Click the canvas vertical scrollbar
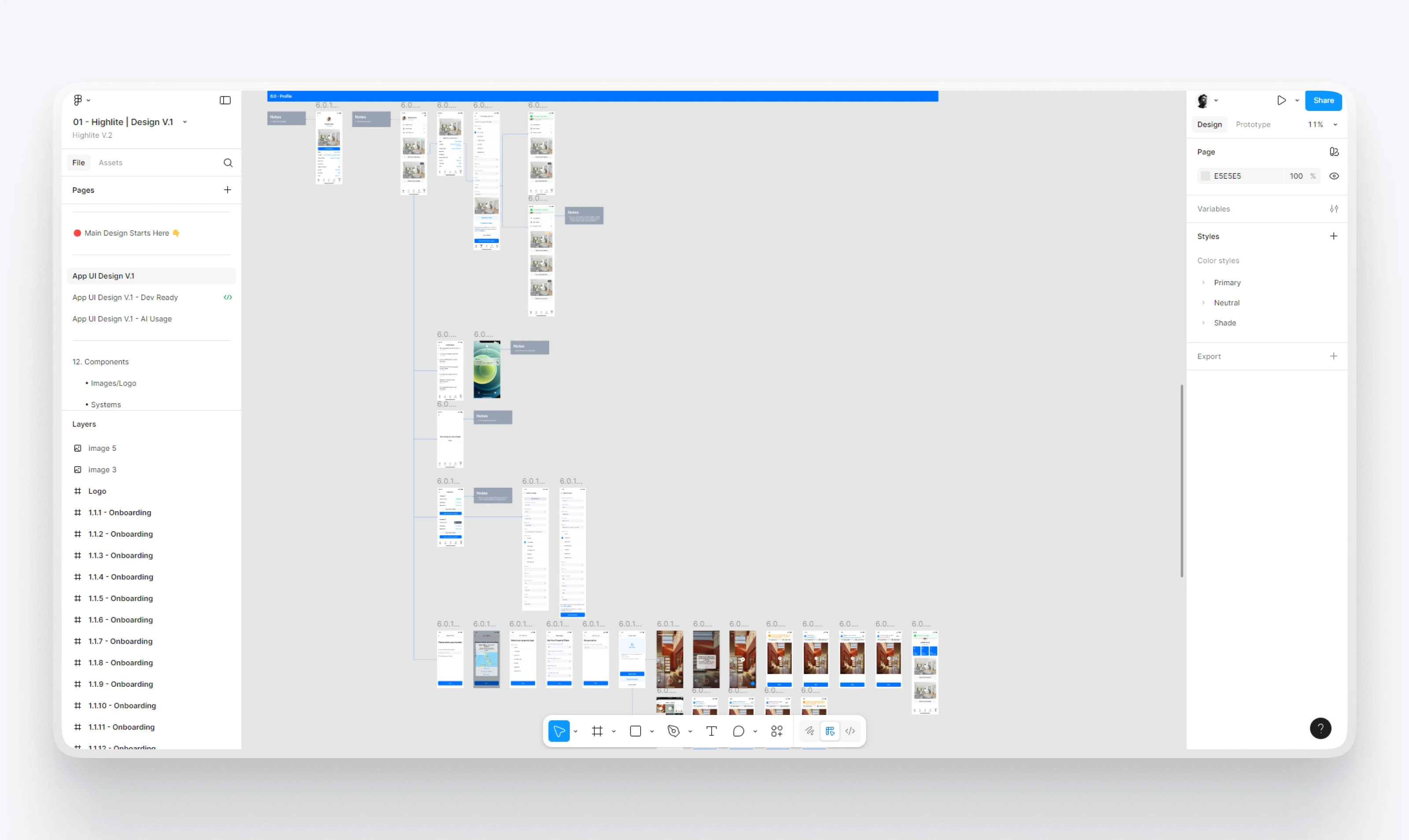 click(x=1181, y=481)
